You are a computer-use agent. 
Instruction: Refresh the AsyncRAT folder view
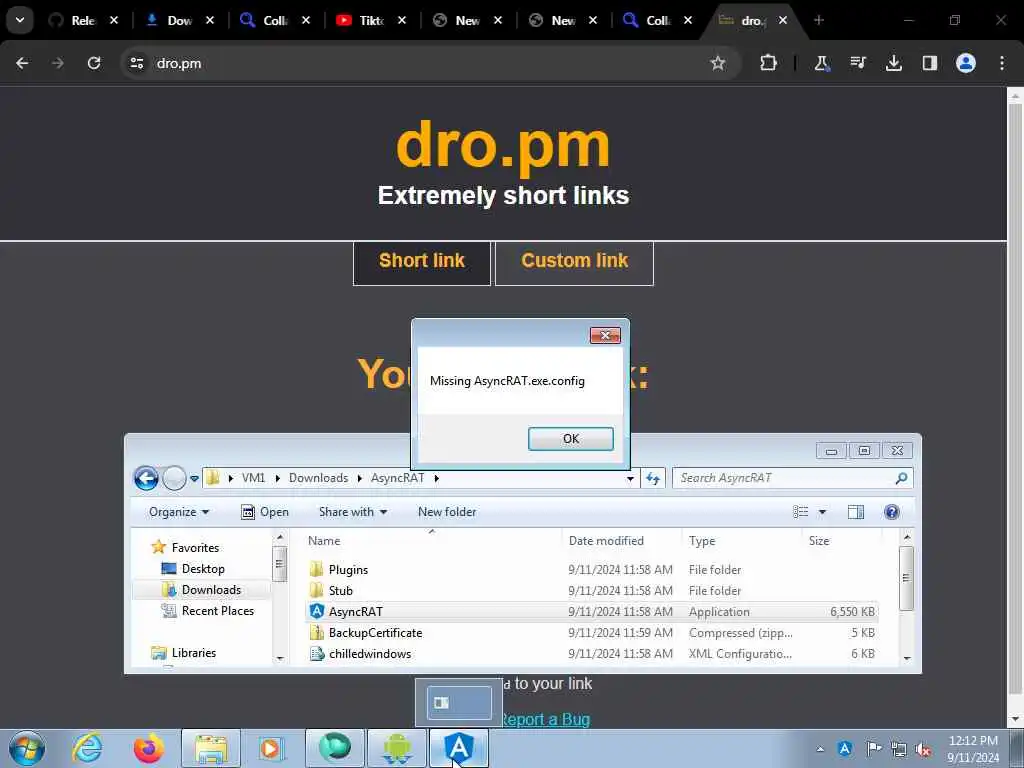pos(652,479)
